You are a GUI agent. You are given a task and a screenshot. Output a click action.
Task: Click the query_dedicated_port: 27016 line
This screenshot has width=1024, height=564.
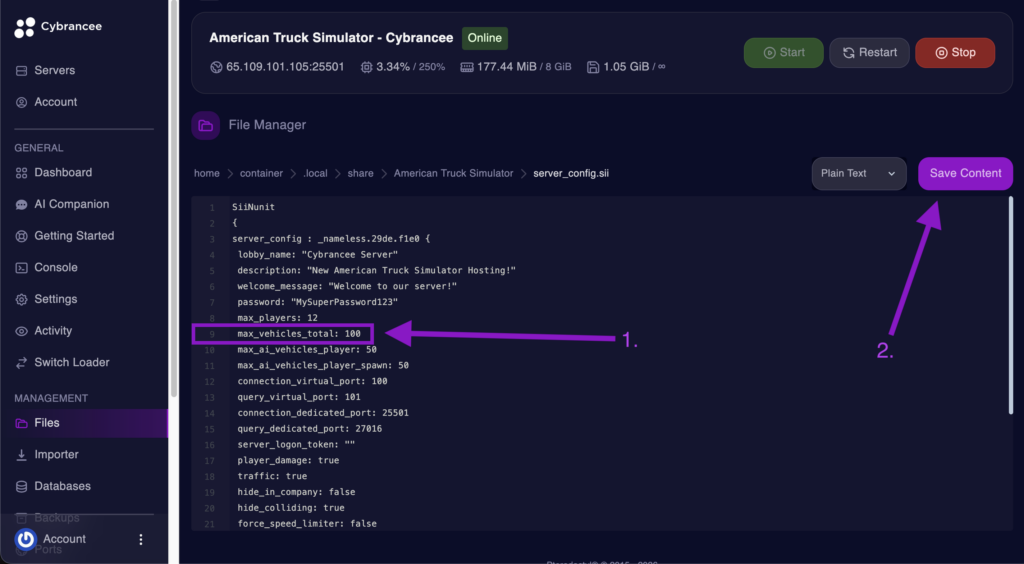pyautogui.click(x=310, y=429)
